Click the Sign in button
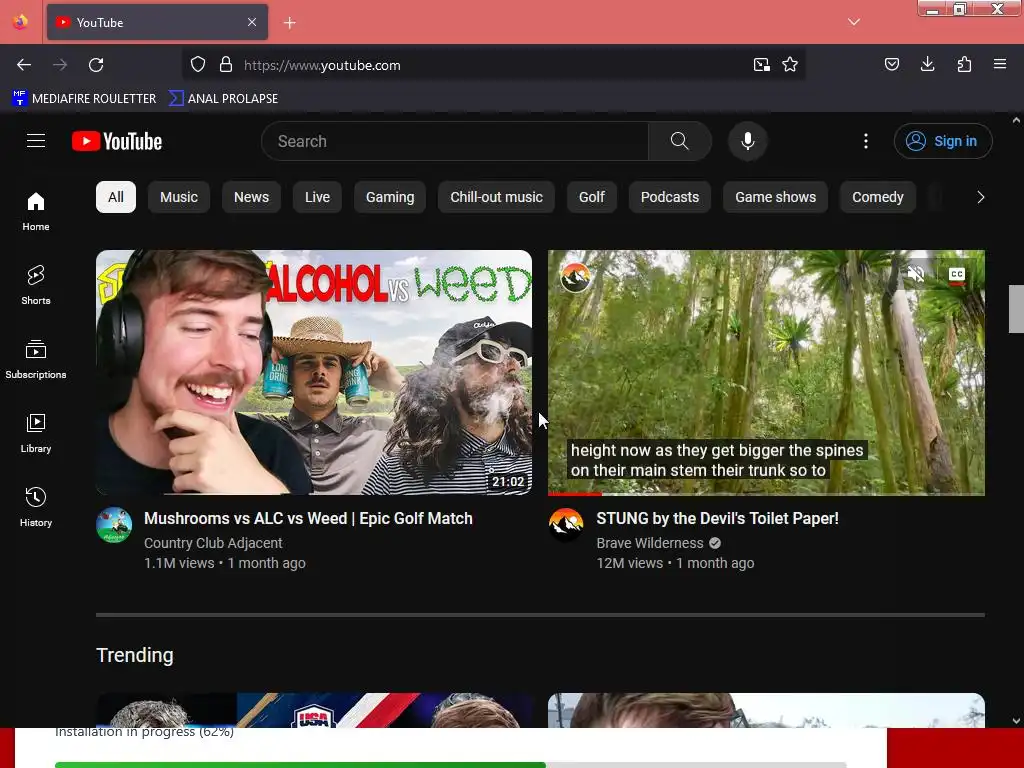Viewport: 1024px width, 768px height. tap(943, 141)
